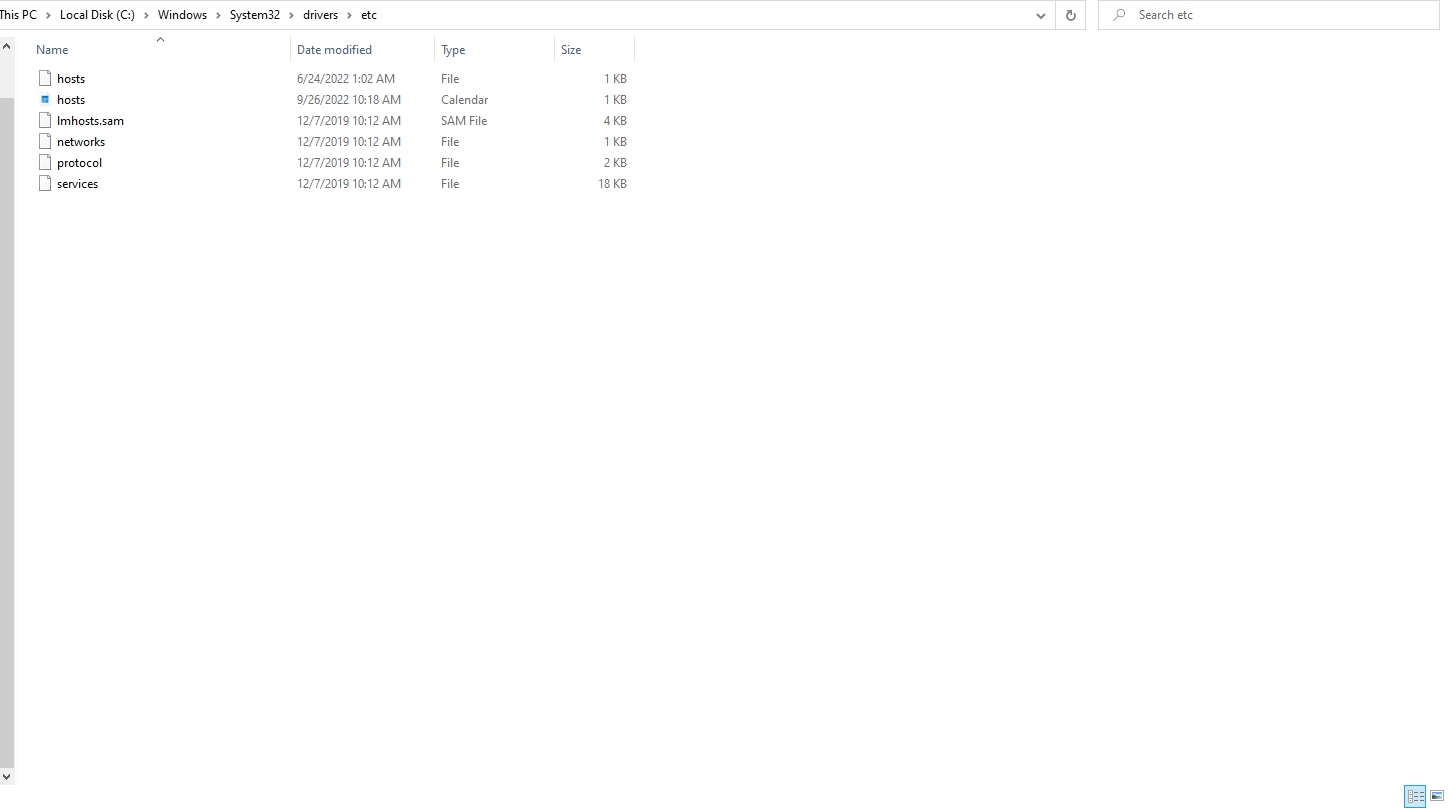Select the services file icon
Image resolution: width=1452 pixels, height=808 pixels.
[45, 184]
